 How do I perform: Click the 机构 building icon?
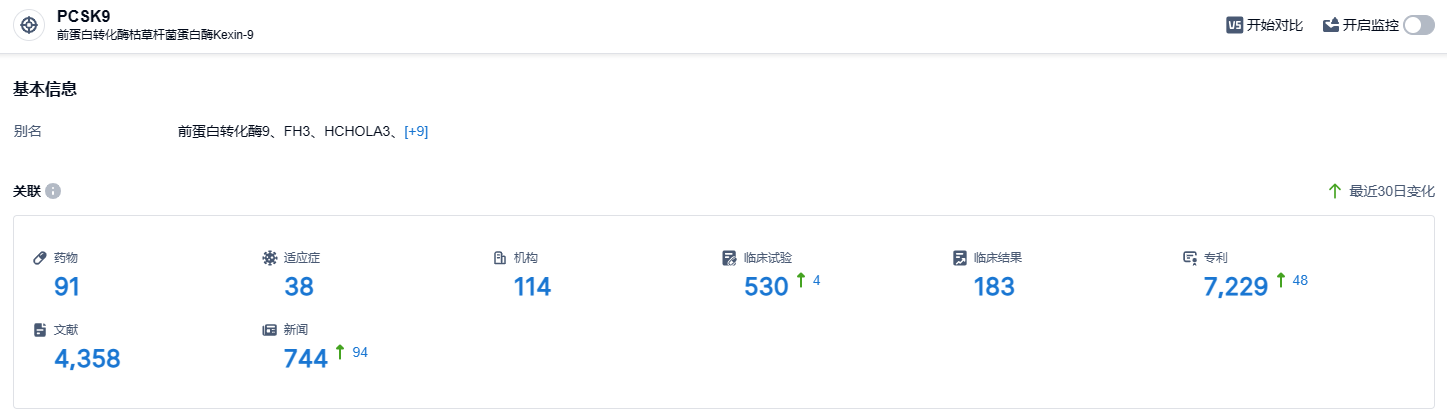coord(499,258)
